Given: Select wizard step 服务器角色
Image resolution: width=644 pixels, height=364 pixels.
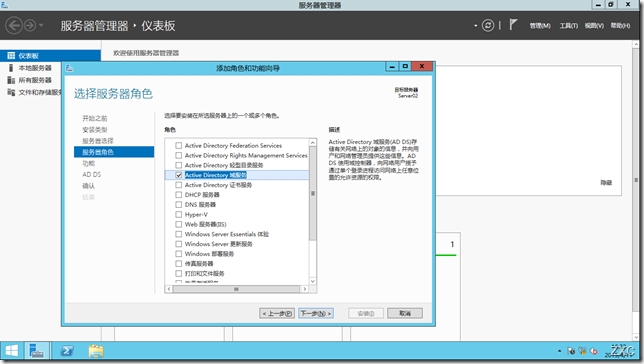Looking at the screenshot, I should [x=114, y=152].
